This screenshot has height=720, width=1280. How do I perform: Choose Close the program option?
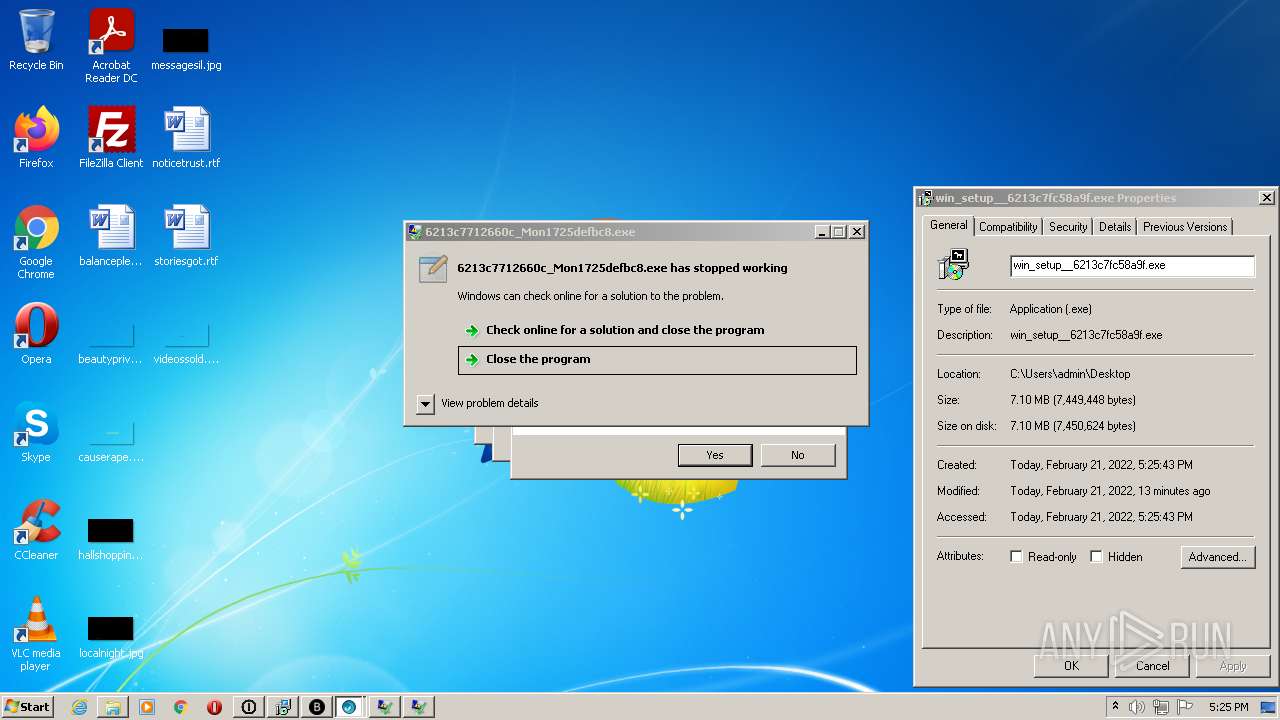[x=657, y=360]
